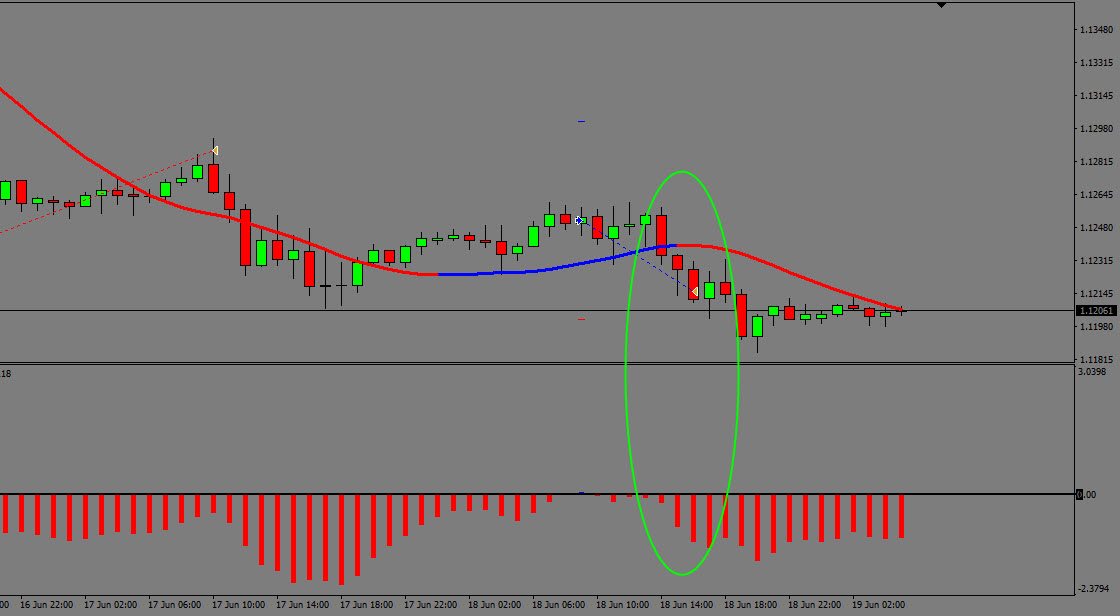Click orange exit arrow at 17 Jun peak
Viewport: 1120px width, 616px height.
[214, 151]
